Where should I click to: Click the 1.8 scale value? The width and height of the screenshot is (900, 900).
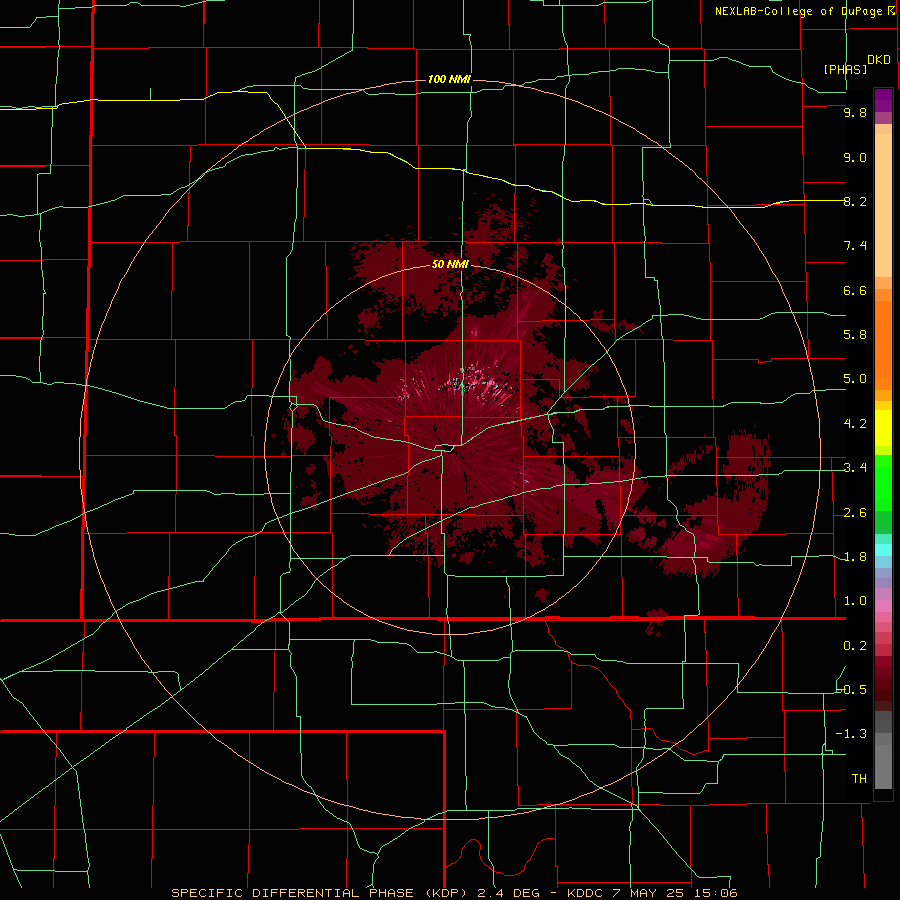pos(855,557)
